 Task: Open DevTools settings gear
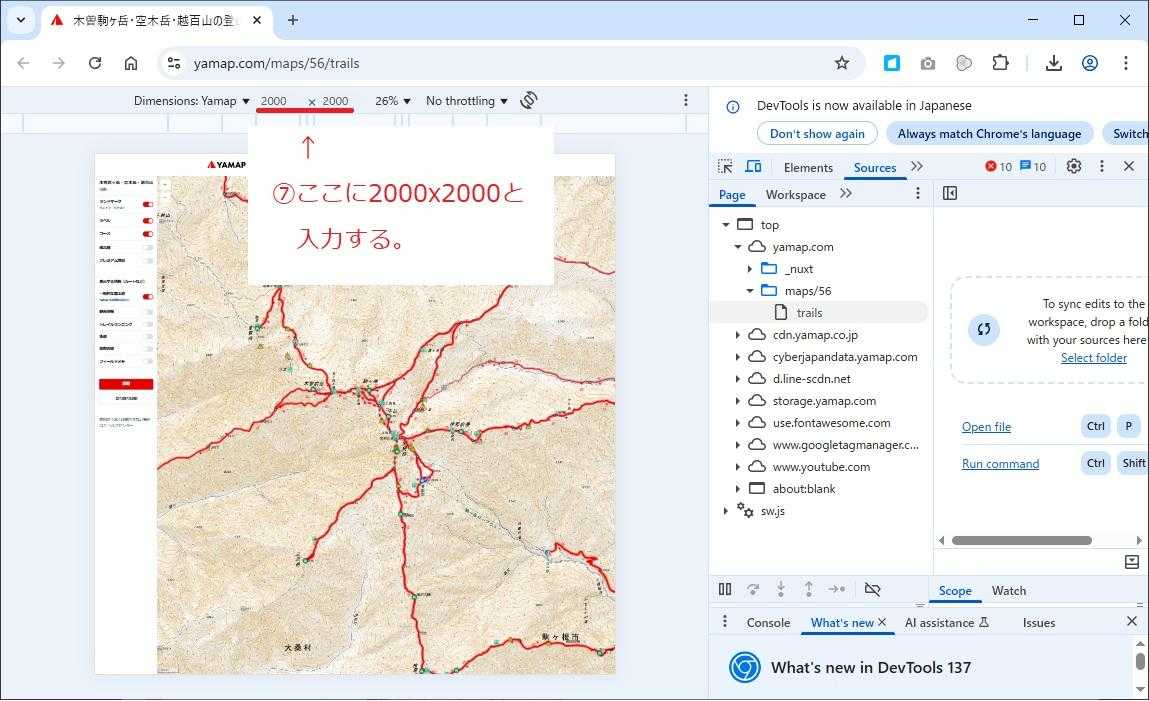tap(1073, 167)
